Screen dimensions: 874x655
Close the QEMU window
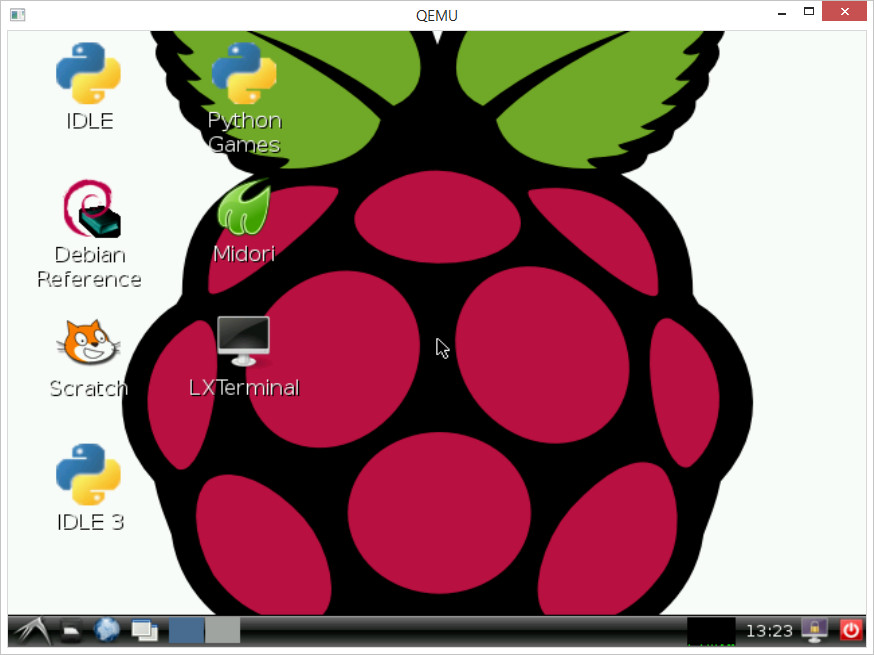tap(844, 12)
